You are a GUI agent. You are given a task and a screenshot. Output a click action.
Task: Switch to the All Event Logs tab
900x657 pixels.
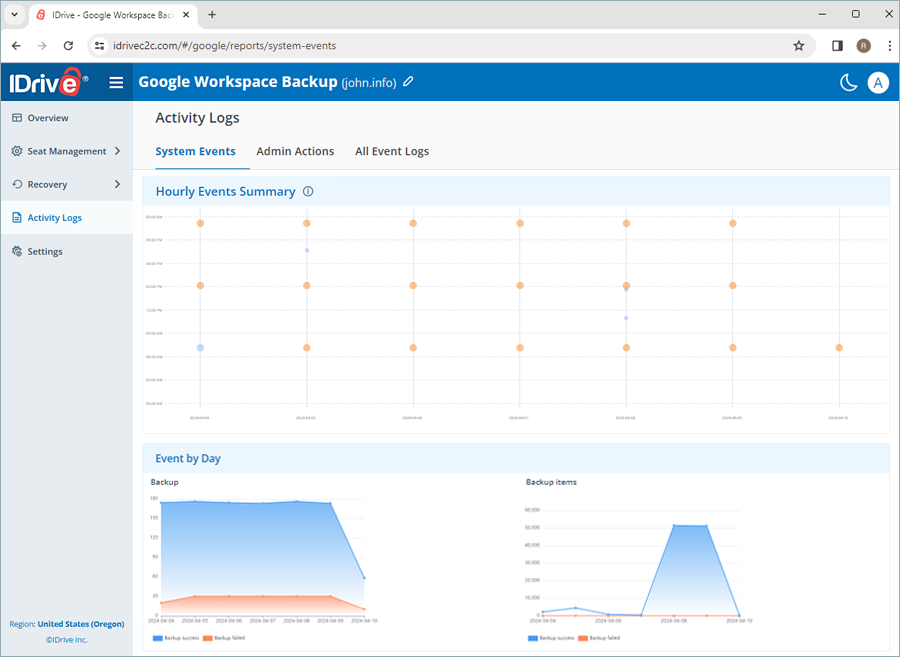coord(392,151)
